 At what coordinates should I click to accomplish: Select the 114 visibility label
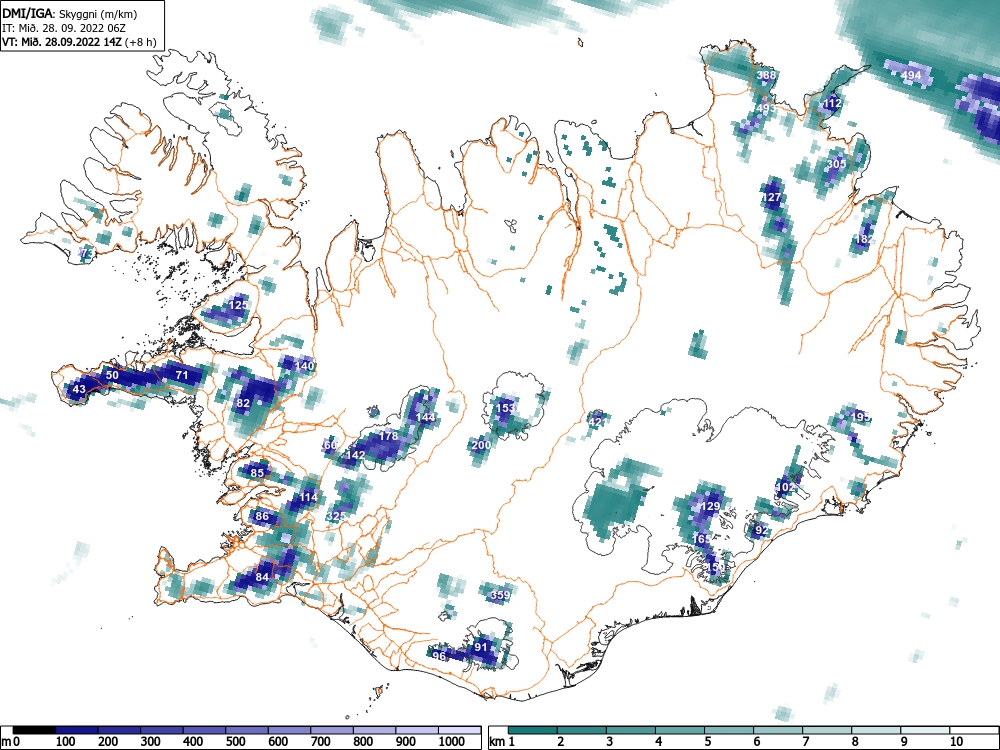(x=308, y=497)
